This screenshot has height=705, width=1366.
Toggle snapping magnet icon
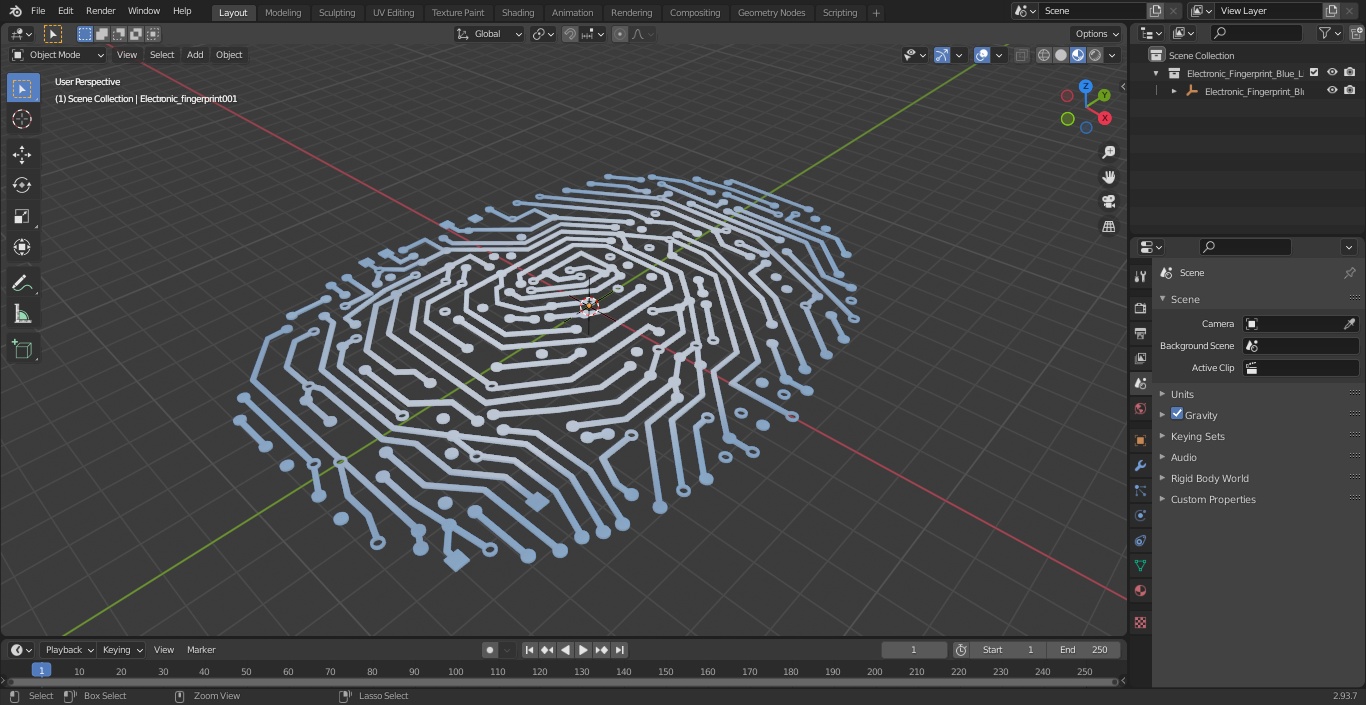(x=569, y=34)
